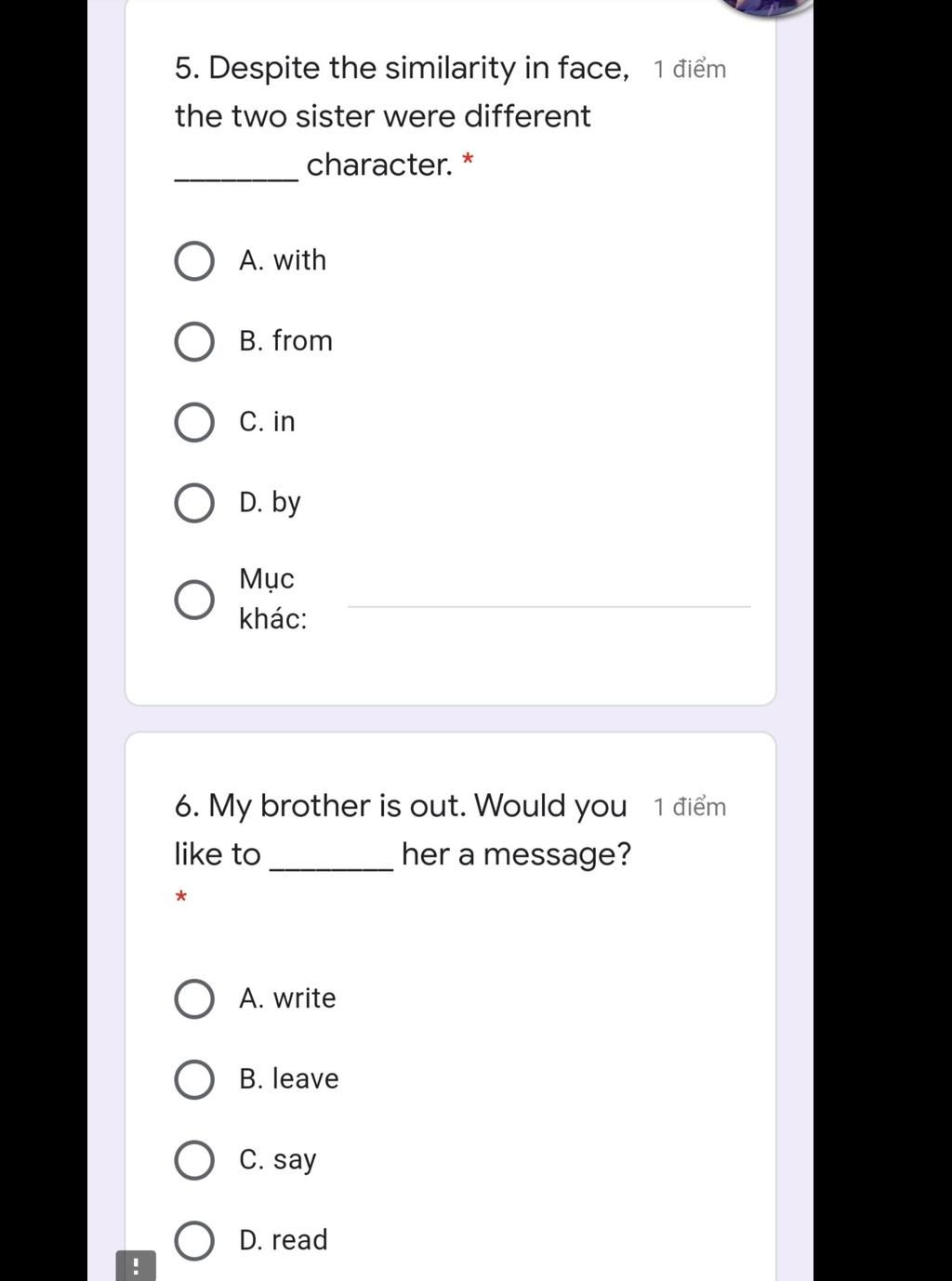Screen dimensions: 952x1281
Task: Click question 5 title text
Action: click(403, 116)
